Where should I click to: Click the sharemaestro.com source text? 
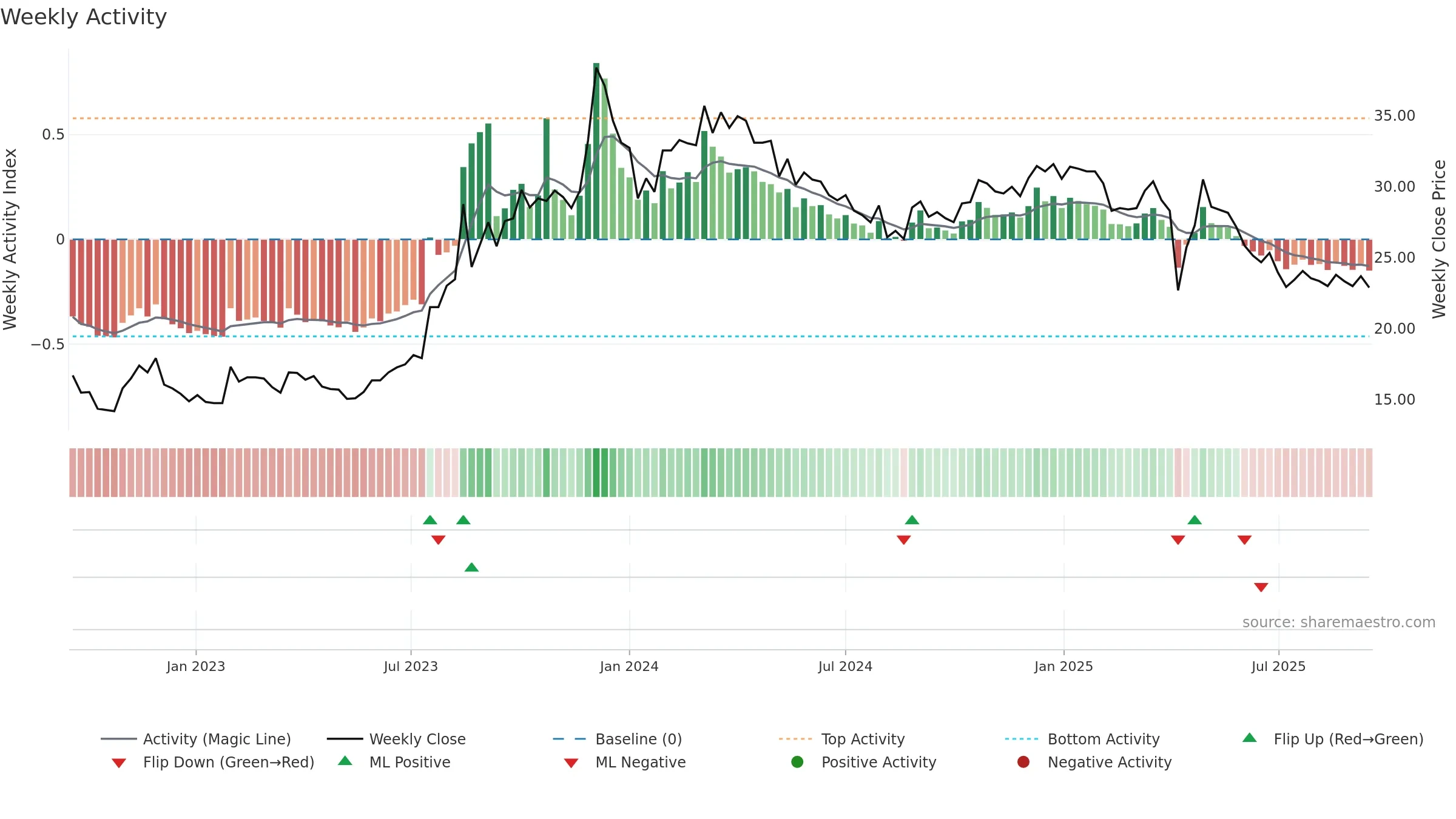(x=1339, y=622)
